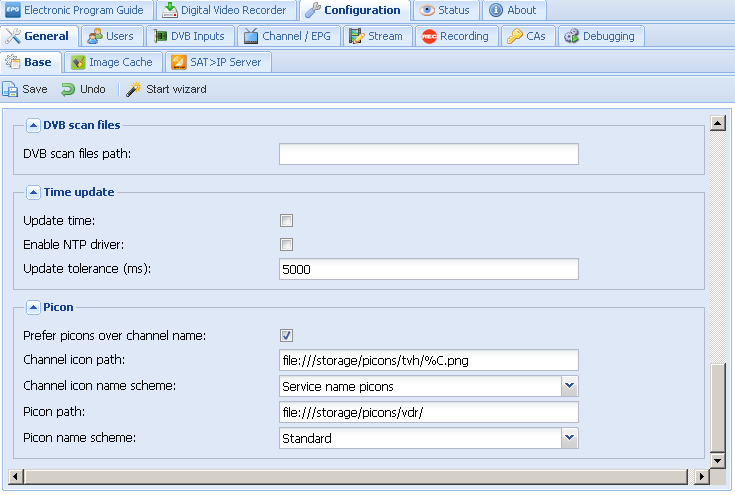
Task: Click the Stream film icon
Action: pos(357,36)
